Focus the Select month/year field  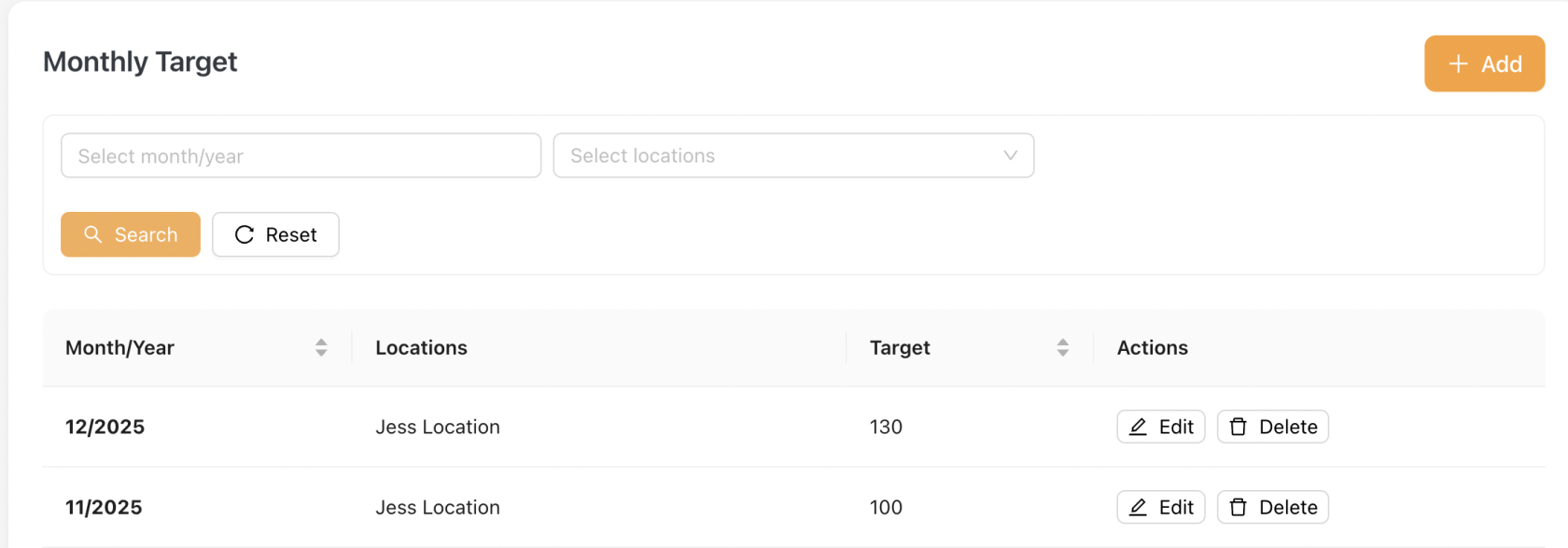301,156
